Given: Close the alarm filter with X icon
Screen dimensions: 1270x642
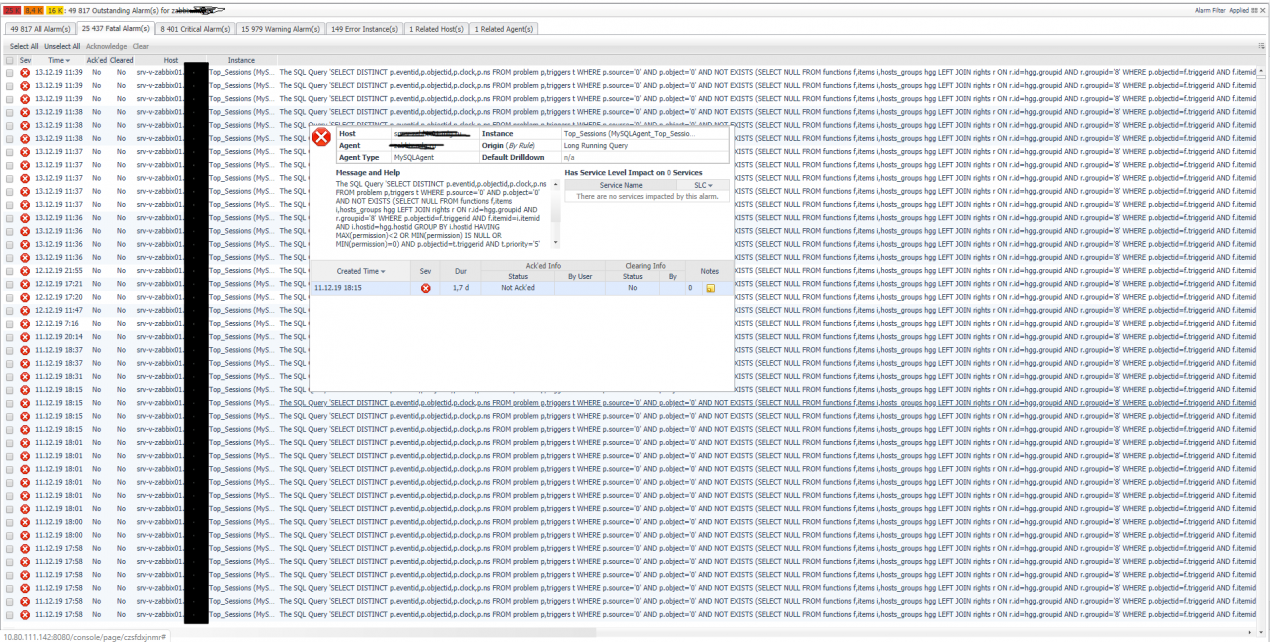Looking at the screenshot, I should tap(1262, 10).
